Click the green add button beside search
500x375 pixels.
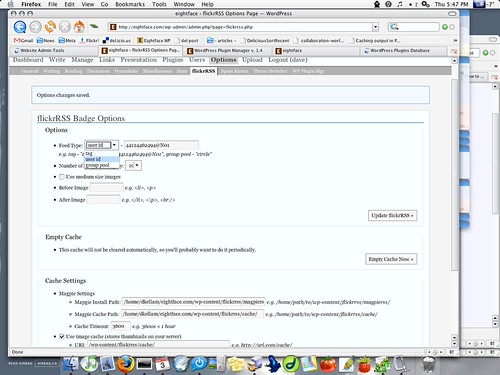pos(445,27)
